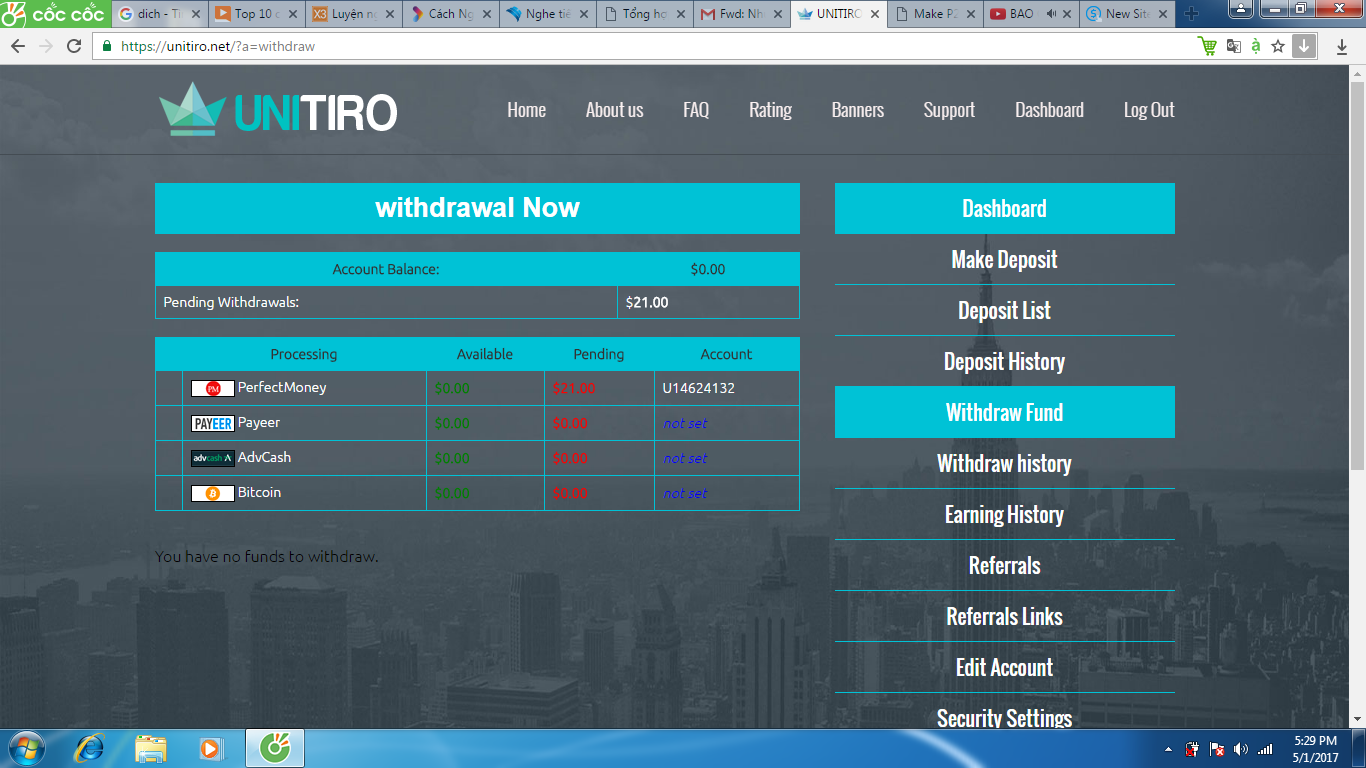
Task: Switch to the 'Nghe' tab
Action: (547, 14)
